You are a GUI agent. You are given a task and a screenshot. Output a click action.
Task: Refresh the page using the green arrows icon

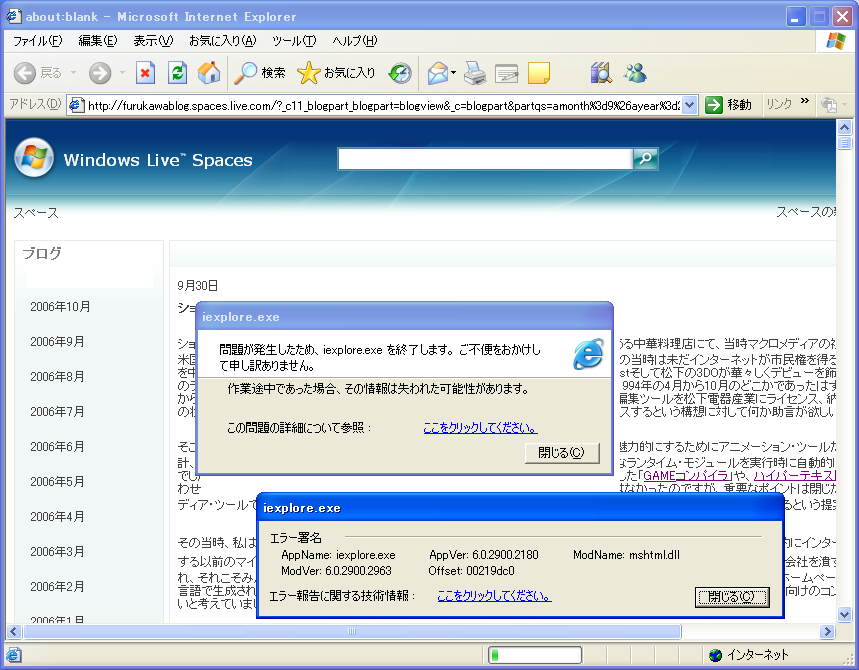tap(177, 73)
